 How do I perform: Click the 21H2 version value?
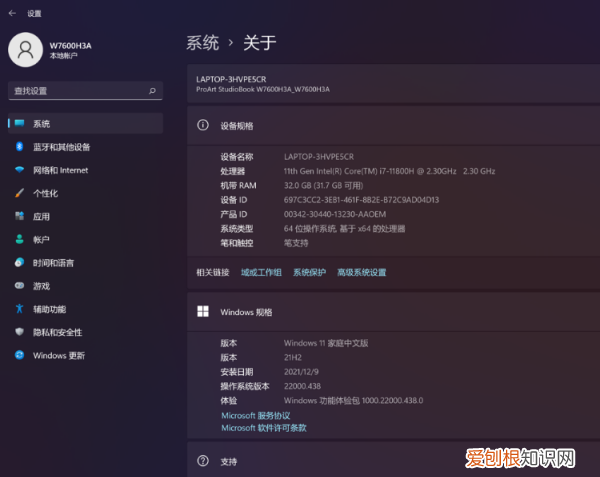pos(293,358)
